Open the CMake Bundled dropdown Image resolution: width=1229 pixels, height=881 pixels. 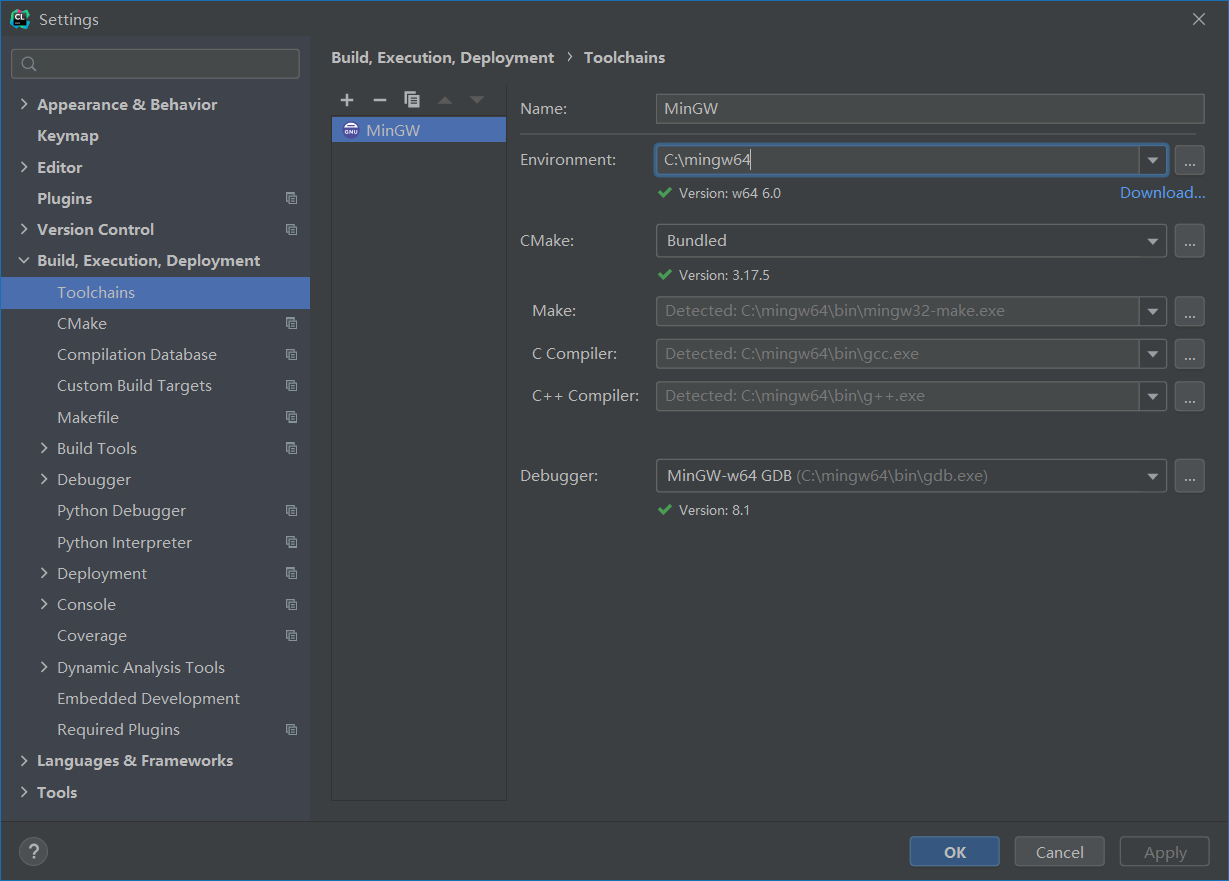[x=1153, y=241]
